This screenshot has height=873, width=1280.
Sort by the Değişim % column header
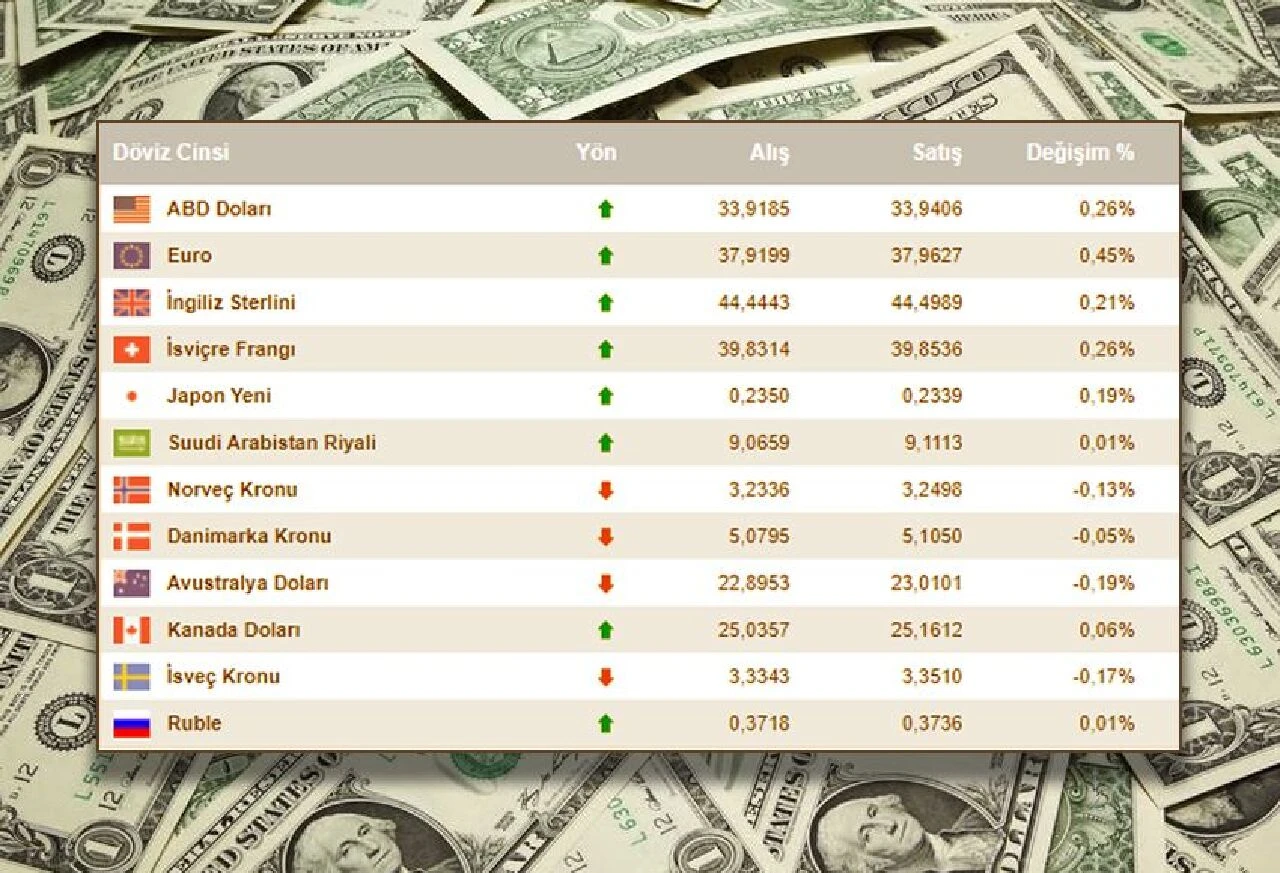1081,153
